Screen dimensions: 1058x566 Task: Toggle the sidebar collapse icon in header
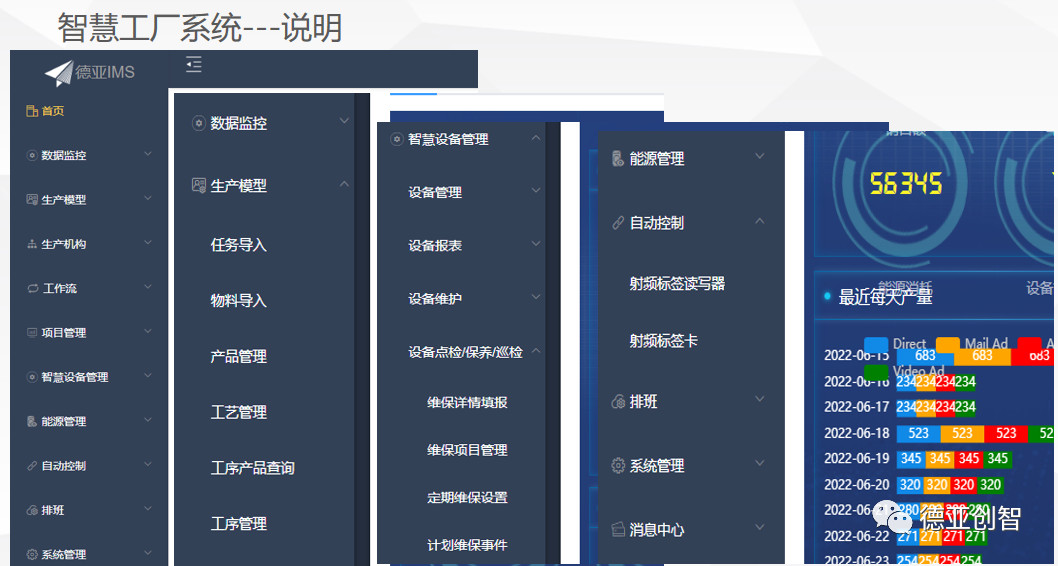(x=194, y=65)
